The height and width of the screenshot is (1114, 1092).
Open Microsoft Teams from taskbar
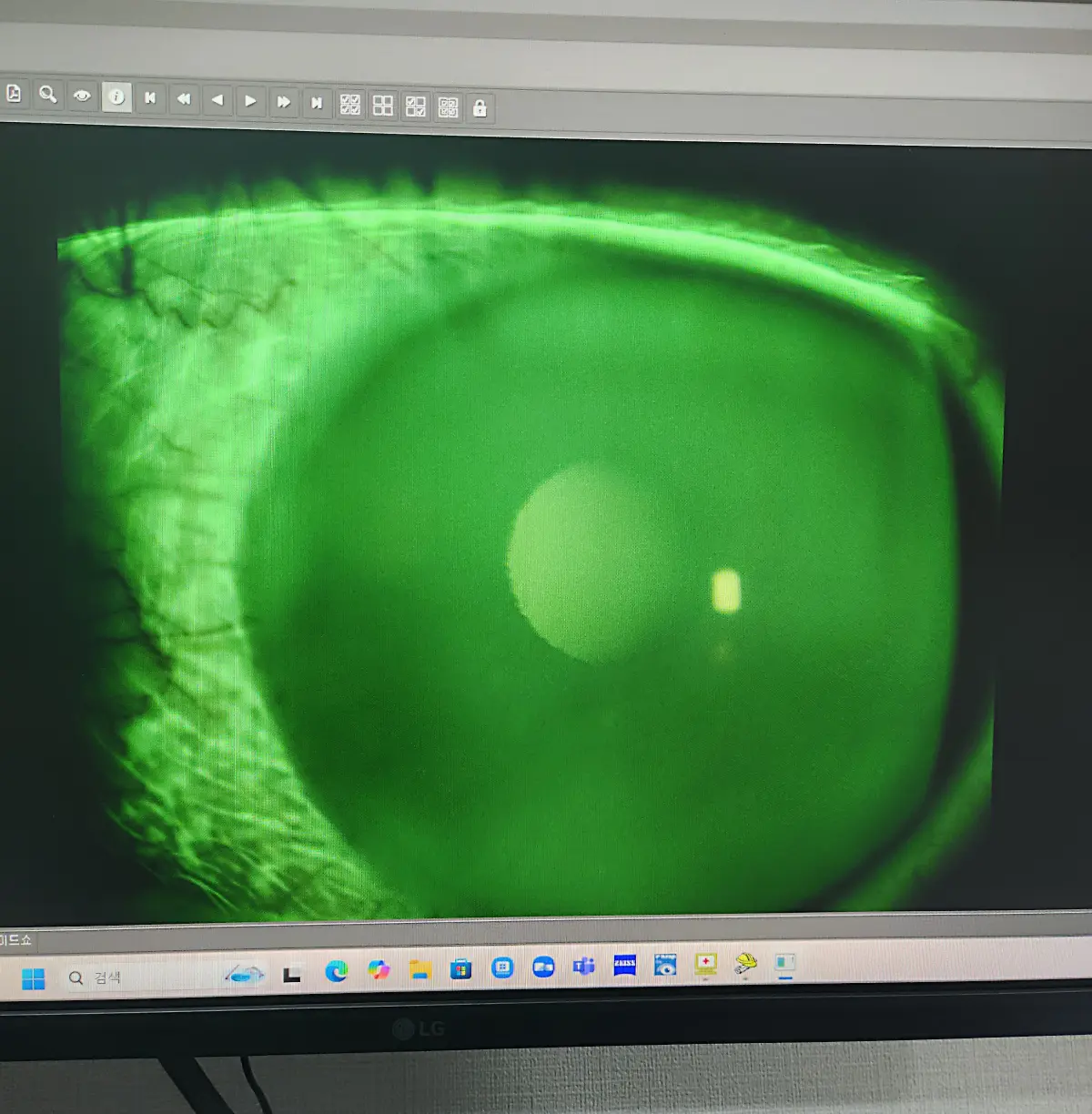[583, 967]
